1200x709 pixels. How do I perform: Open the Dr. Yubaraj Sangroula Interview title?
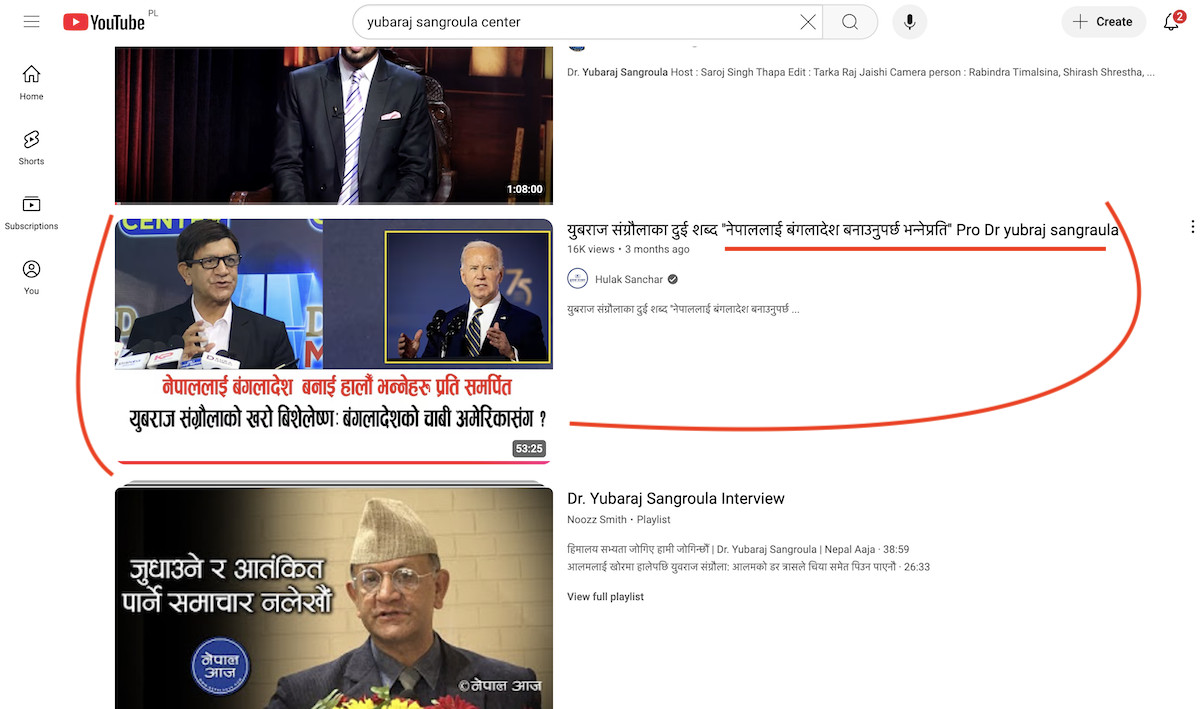pyautogui.click(x=676, y=498)
